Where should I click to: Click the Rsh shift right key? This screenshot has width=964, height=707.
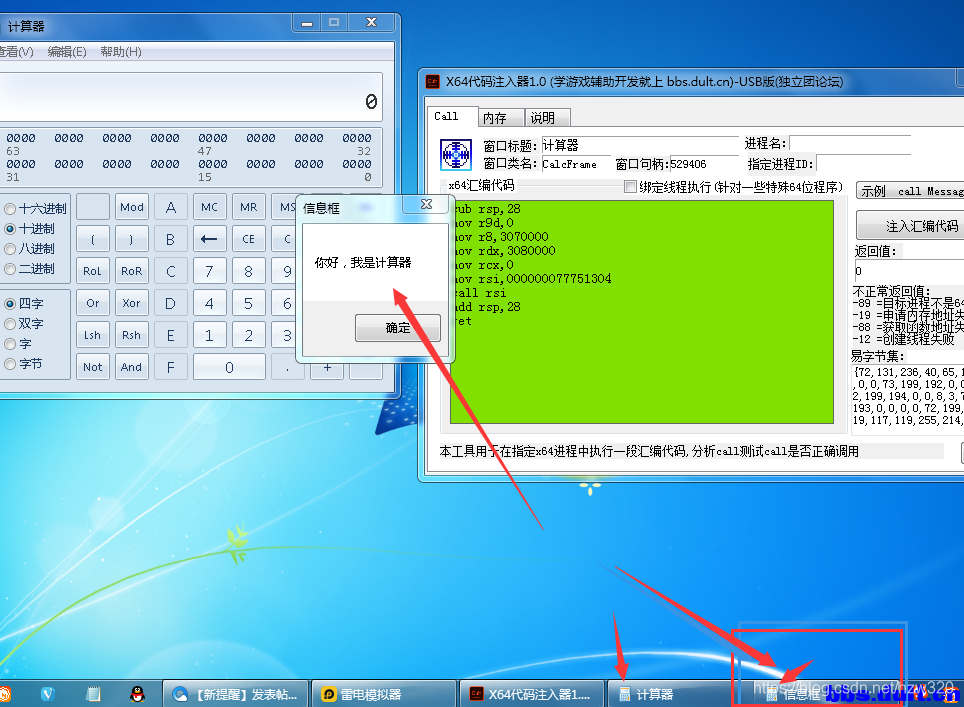point(132,335)
